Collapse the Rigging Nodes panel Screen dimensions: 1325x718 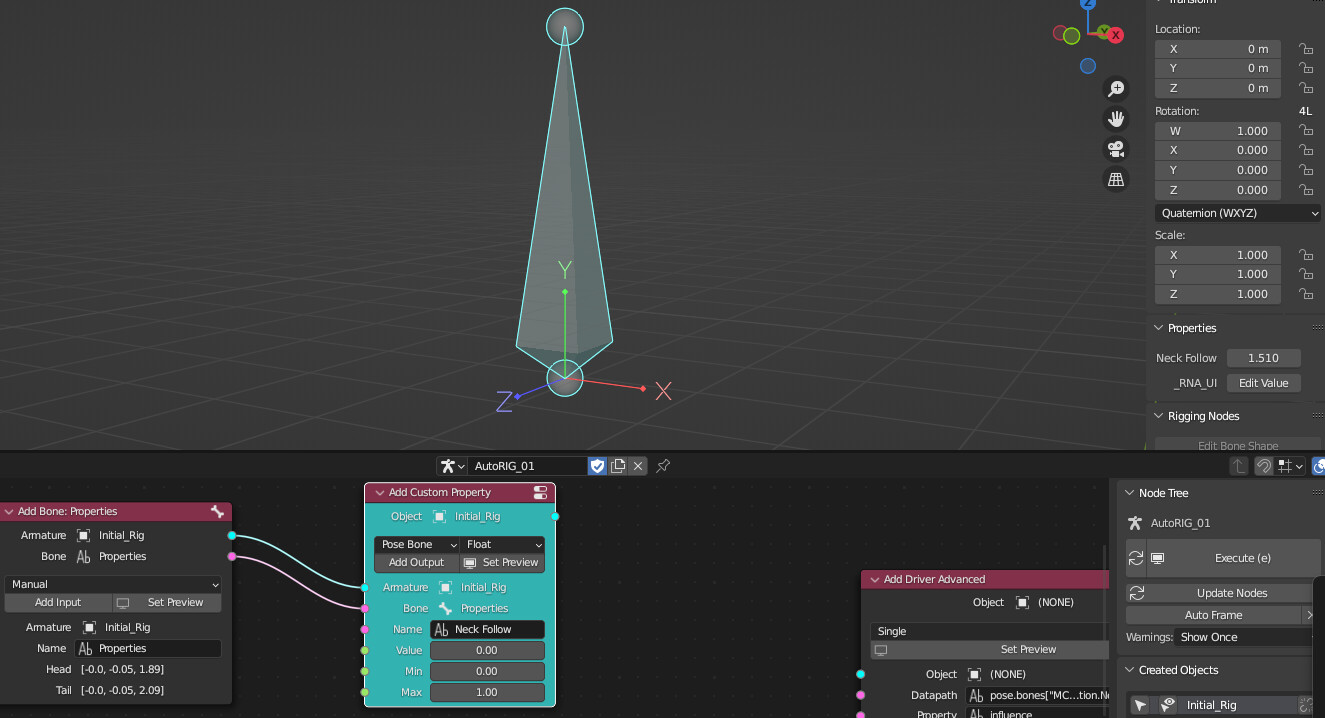[1159, 416]
